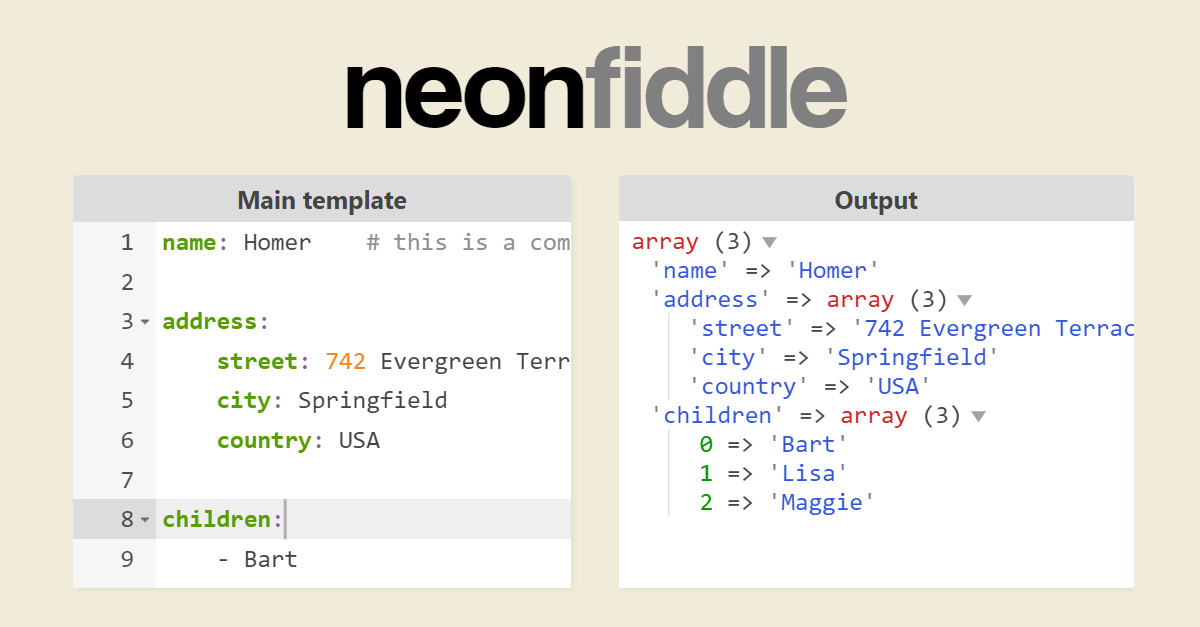The width and height of the screenshot is (1200, 627).
Task: Click the 'country: USA' line in editor
Action: tap(364, 440)
